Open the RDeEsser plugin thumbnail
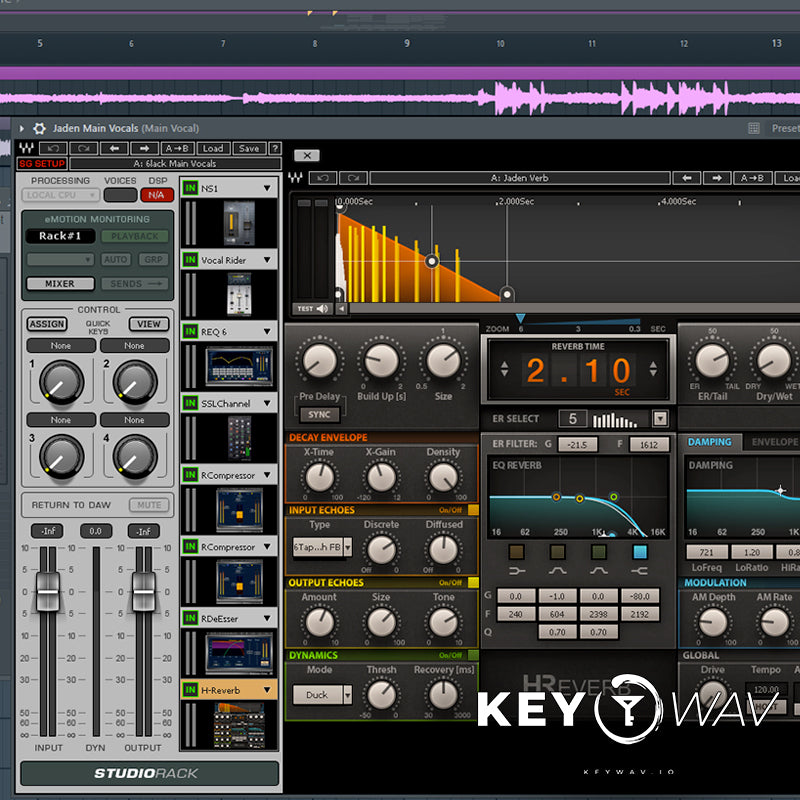Image resolution: width=800 pixels, height=800 pixels. click(239, 653)
